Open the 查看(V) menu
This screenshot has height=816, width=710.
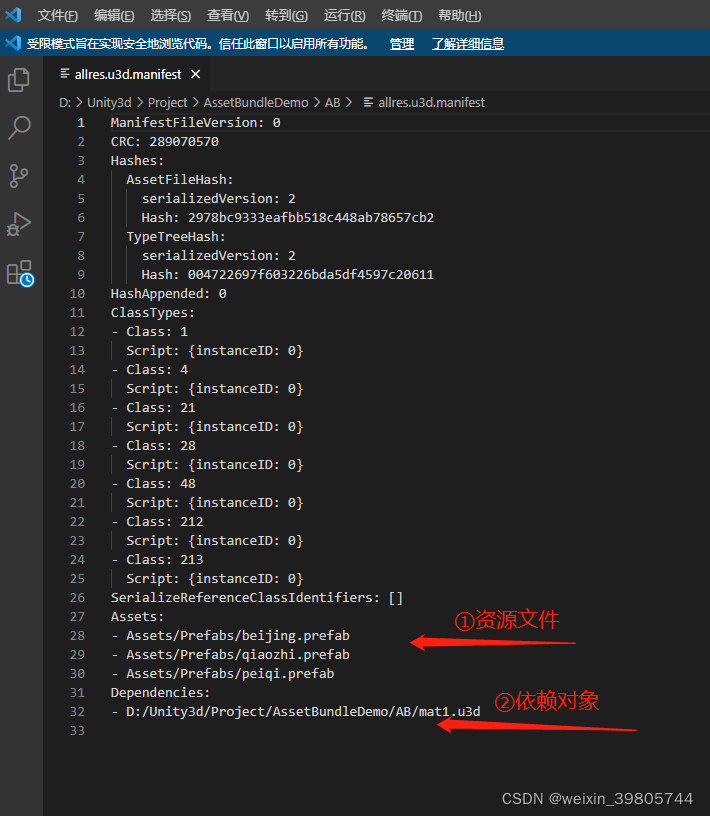click(227, 16)
